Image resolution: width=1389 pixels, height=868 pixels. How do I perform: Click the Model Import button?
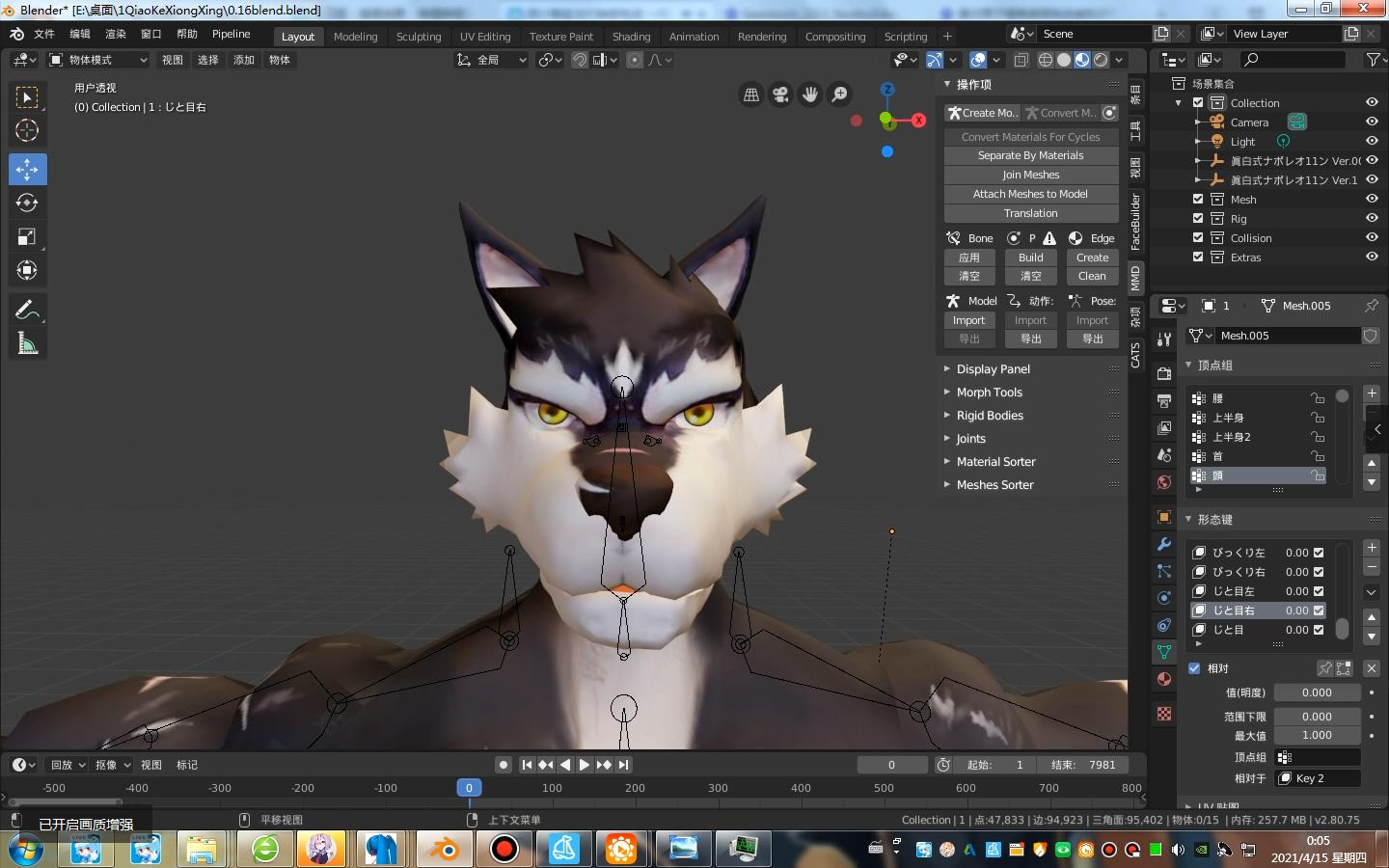968,321
